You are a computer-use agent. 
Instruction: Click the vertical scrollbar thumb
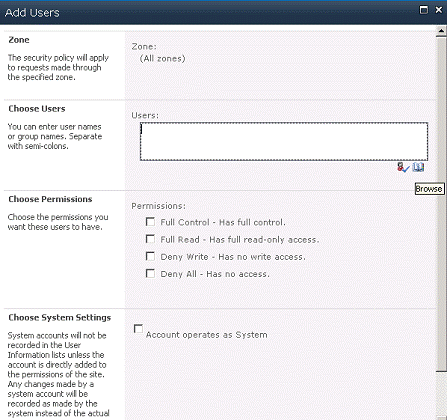(441, 203)
